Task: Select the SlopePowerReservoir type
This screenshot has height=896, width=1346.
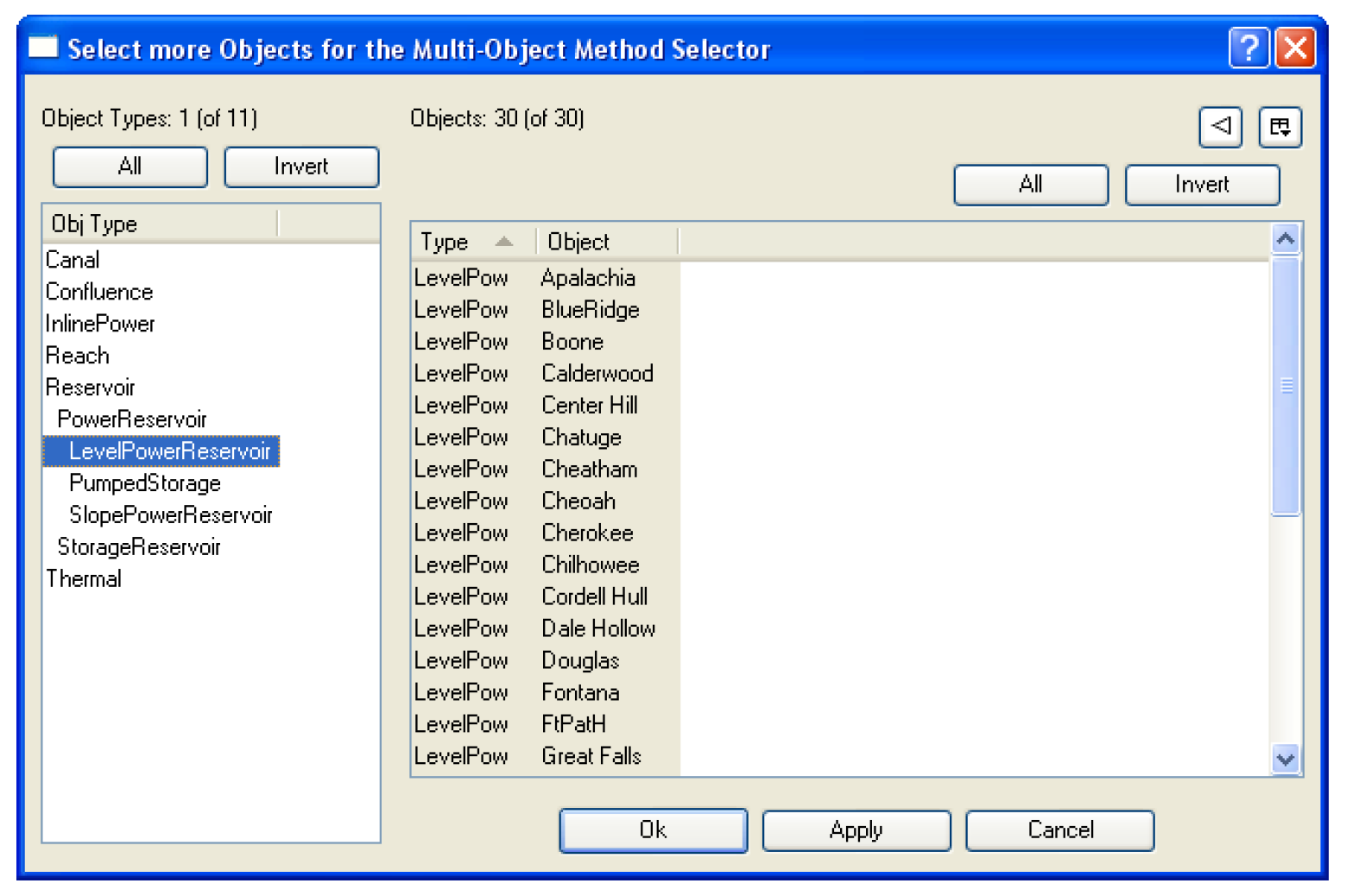Action: [171, 515]
